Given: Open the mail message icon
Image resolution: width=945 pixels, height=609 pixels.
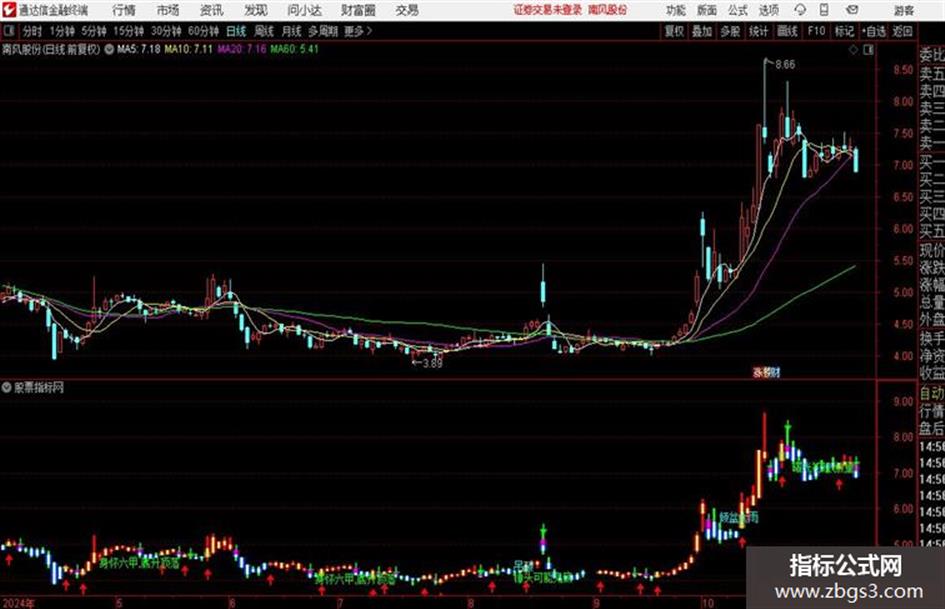Looking at the screenshot, I should tap(852, 10).
